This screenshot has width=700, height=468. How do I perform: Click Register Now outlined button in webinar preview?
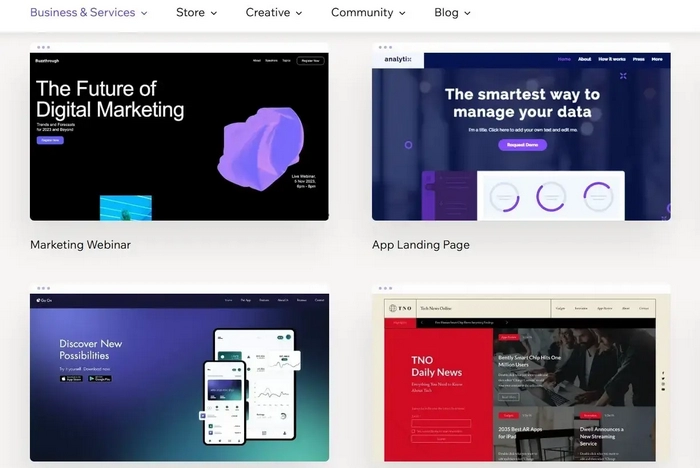pos(310,60)
